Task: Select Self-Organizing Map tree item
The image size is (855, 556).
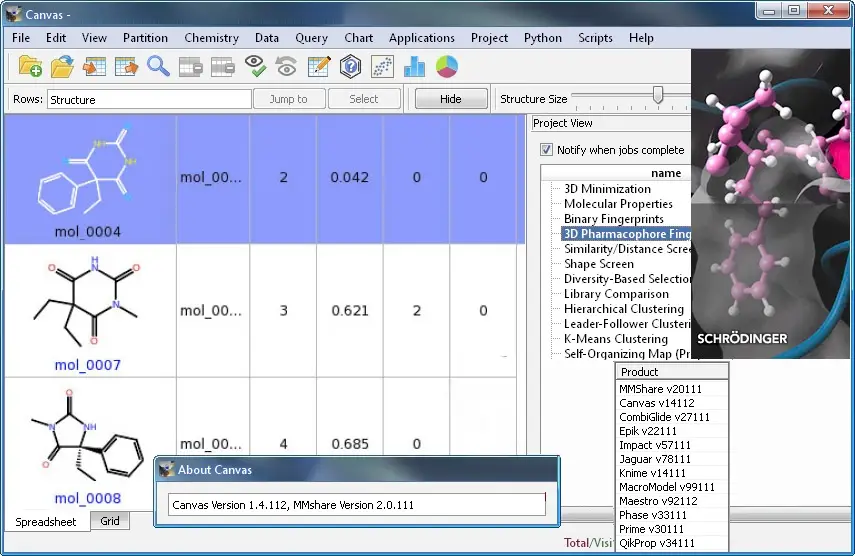Action: [627, 354]
